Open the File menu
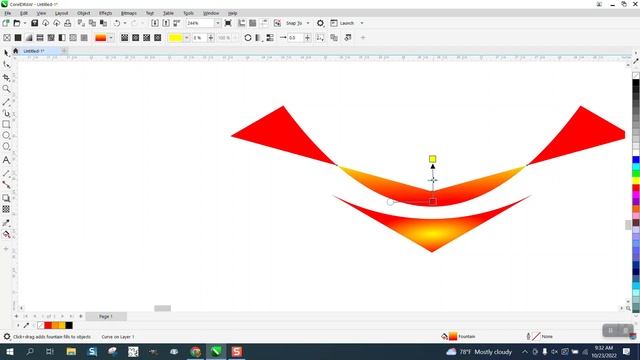The height and width of the screenshot is (360, 640). click(7, 13)
